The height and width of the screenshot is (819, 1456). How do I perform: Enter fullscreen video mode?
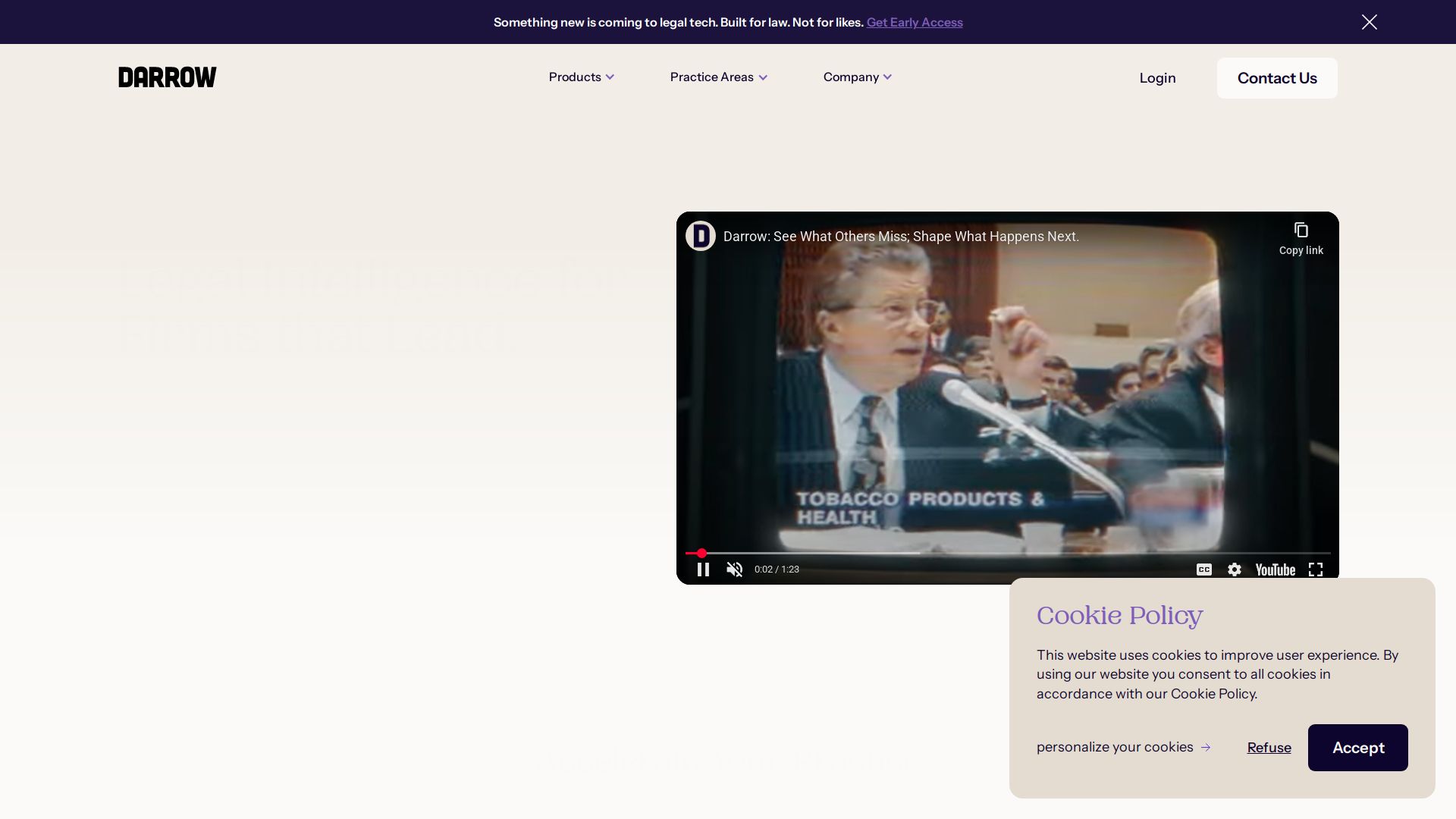1316,570
